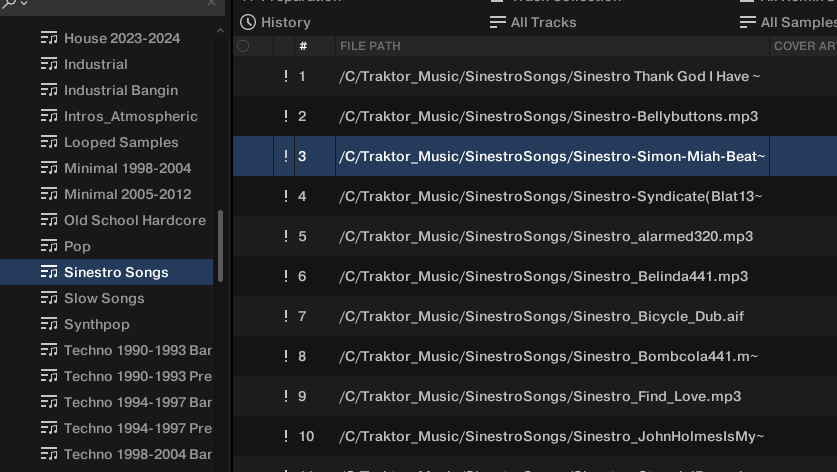Image resolution: width=837 pixels, height=472 pixels.
Task: Click the Techno 1998-2004 Bar playlist icon
Action: click(49, 454)
